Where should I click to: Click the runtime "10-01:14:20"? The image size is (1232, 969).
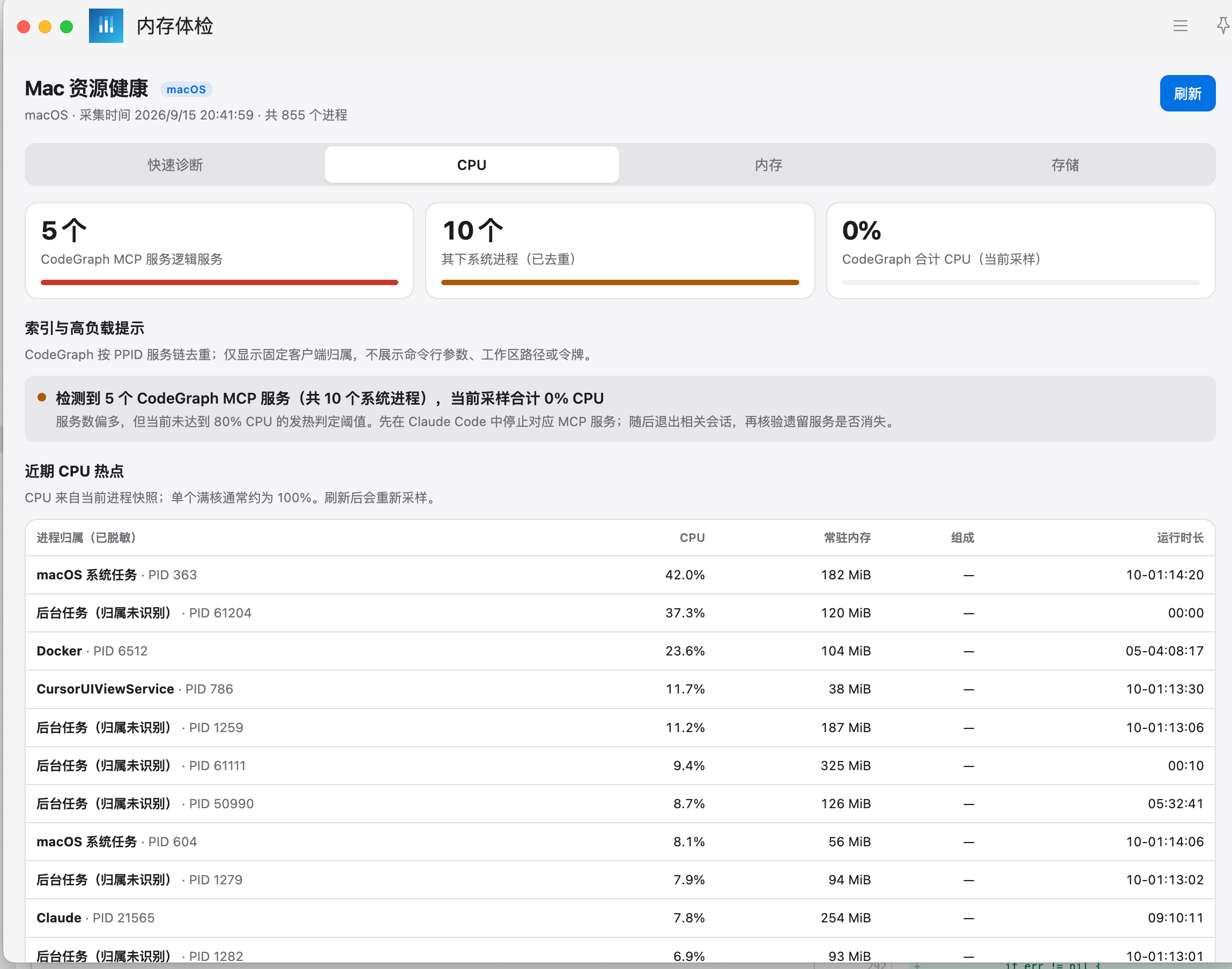pos(1164,575)
